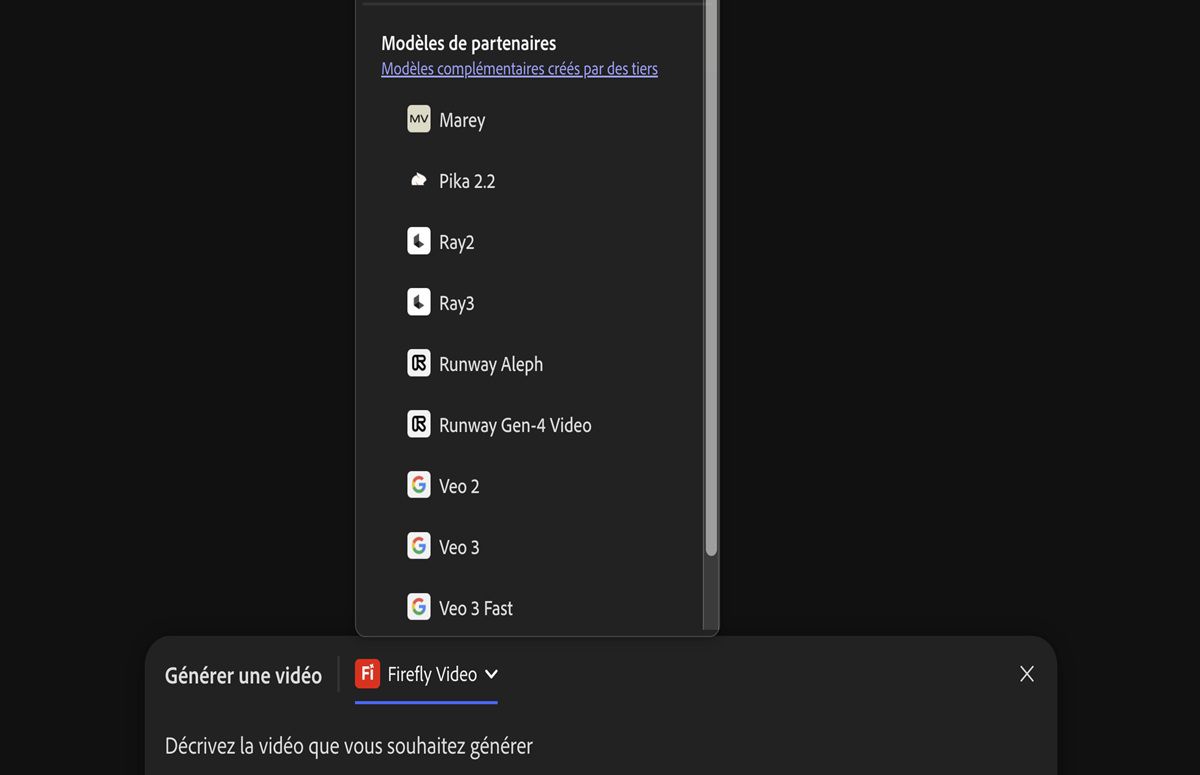
Task: Select the Marey model option
Action: pyautogui.click(x=462, y=120)
